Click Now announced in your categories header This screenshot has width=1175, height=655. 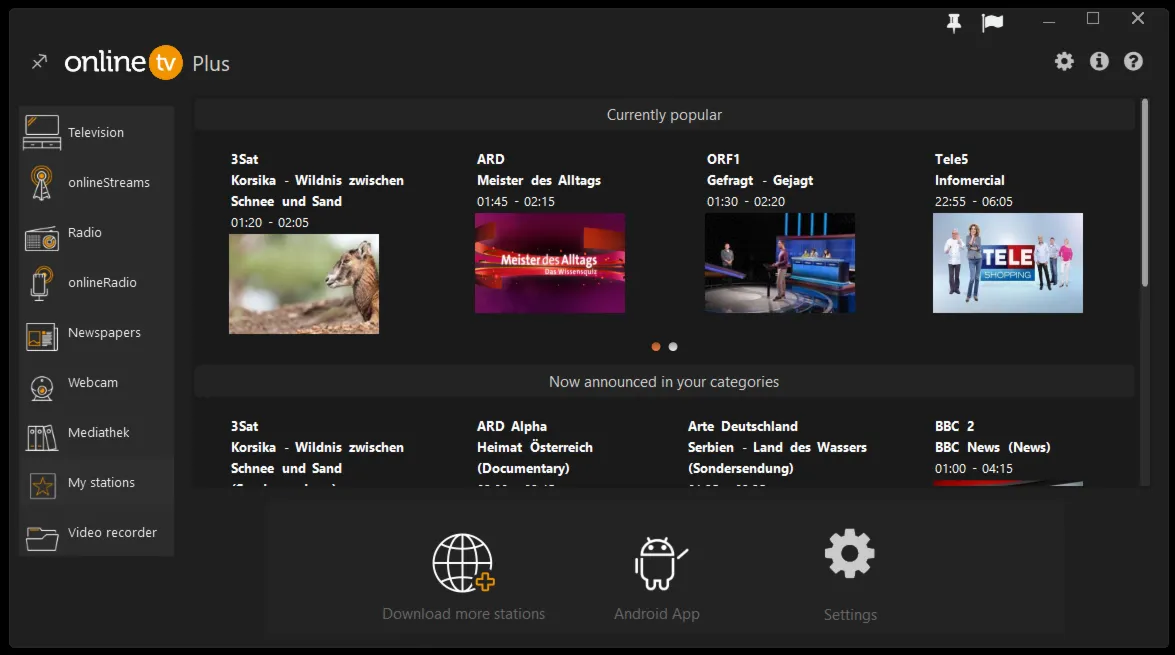(x=664, y=382)
